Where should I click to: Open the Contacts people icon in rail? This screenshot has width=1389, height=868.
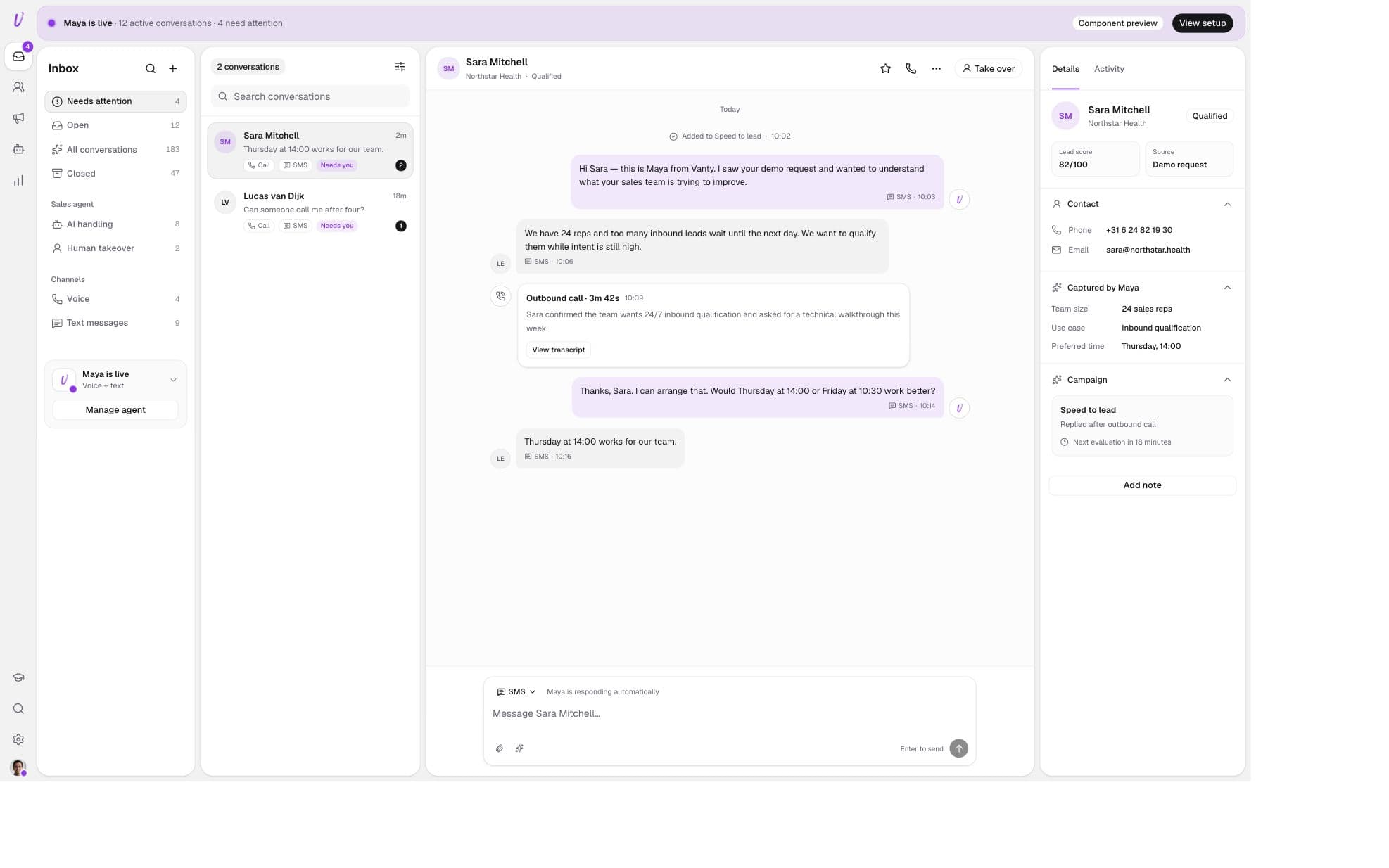[x=18, y=87]
